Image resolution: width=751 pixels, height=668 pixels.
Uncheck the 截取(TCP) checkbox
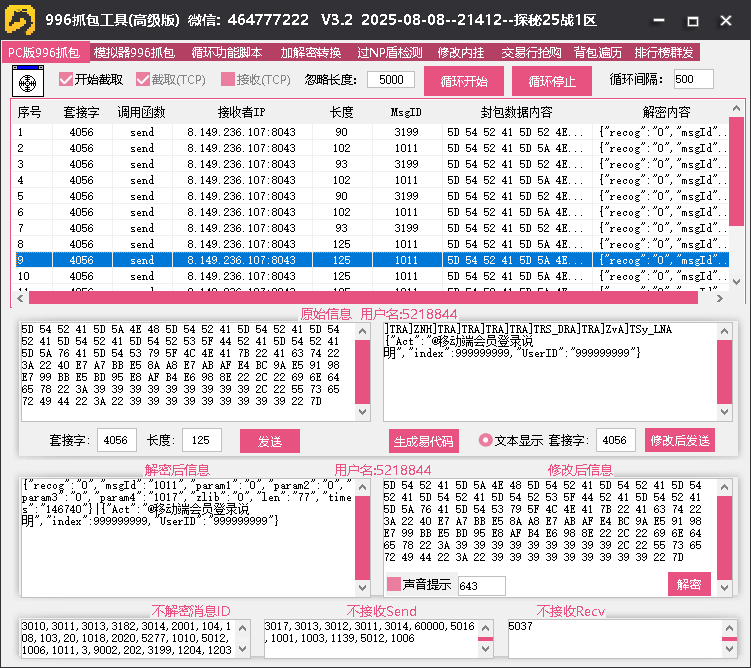click(x=143, y=80)
